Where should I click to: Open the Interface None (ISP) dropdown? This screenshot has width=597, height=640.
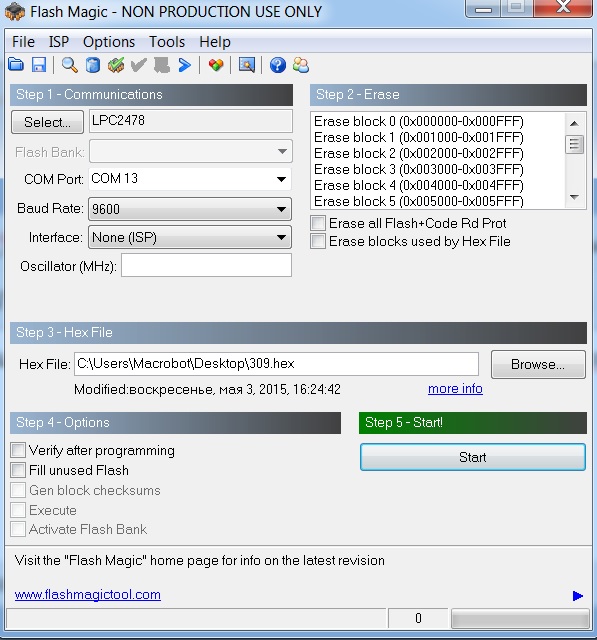(x=281, y=238)
